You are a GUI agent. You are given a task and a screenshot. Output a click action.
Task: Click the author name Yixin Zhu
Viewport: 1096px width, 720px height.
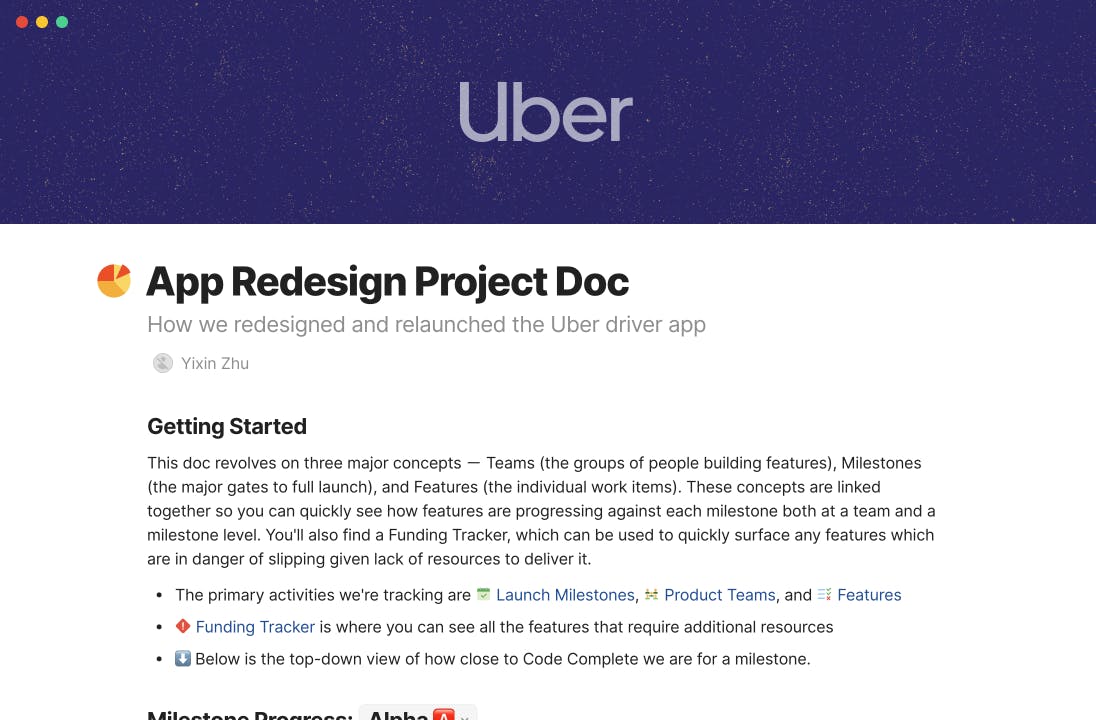tap(215, 363)
